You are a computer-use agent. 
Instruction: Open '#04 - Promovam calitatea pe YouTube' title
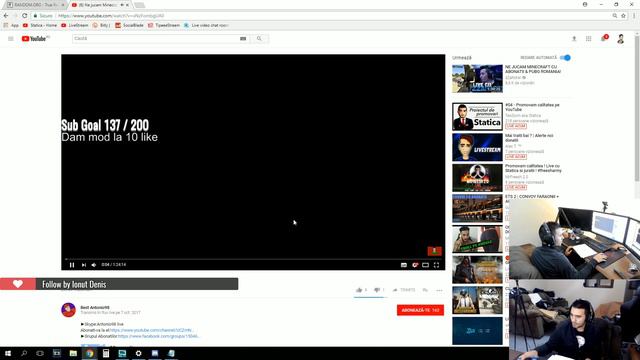coord(532,107)
